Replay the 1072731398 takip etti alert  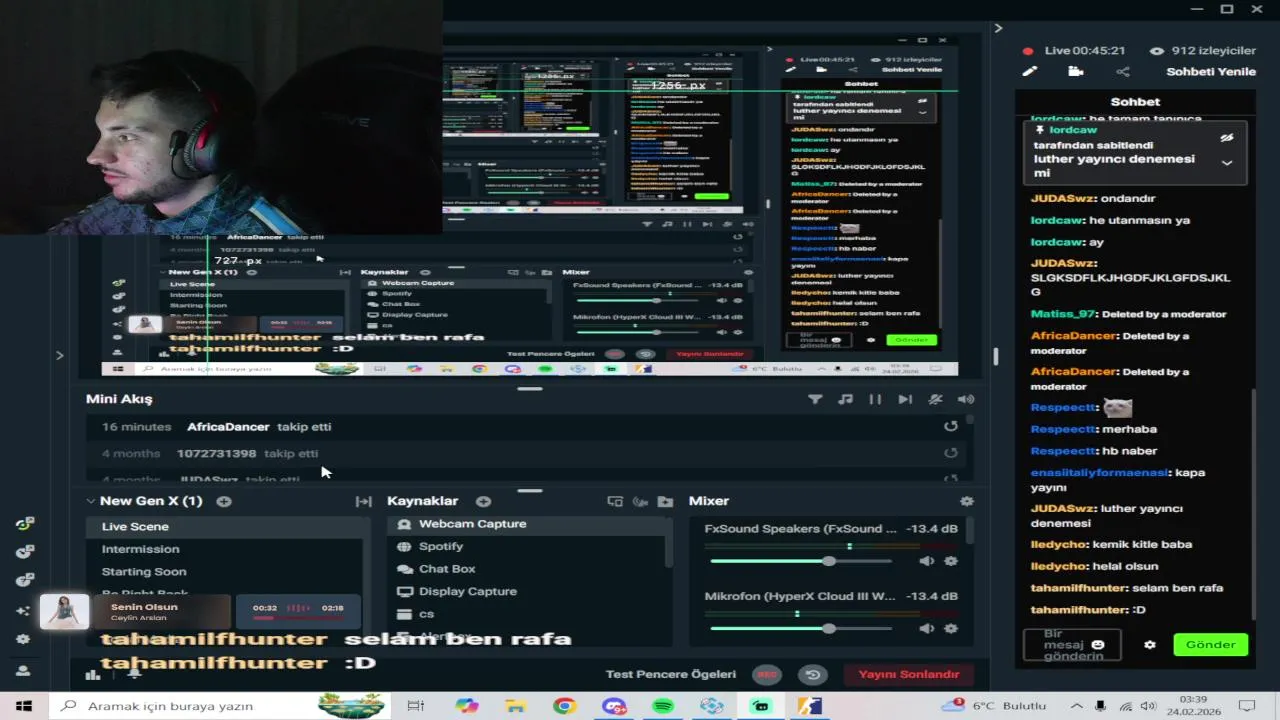tap(951, 453)
